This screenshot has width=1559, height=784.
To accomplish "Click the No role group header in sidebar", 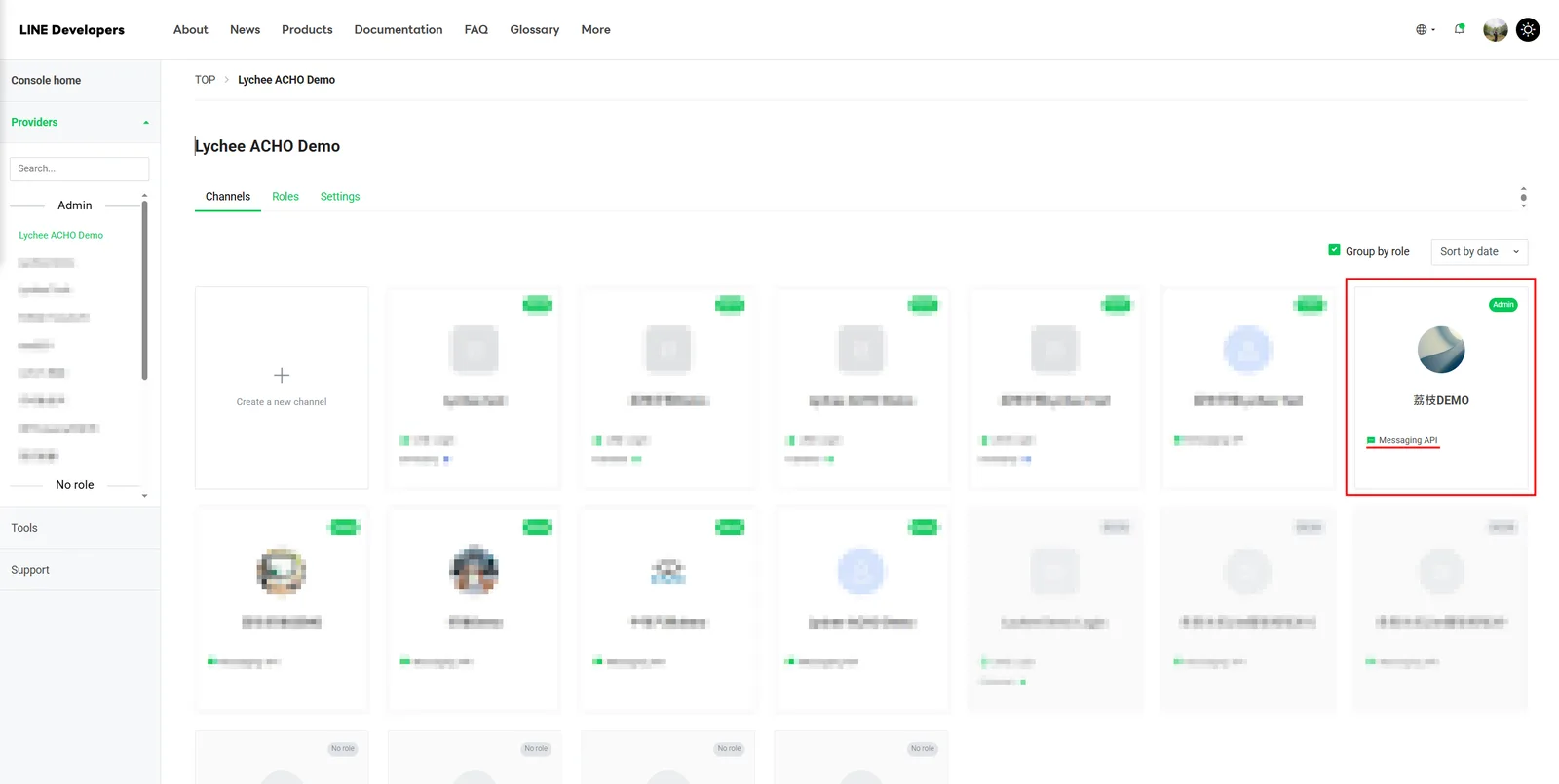I will pyautogui.click(x=75, y=485).
